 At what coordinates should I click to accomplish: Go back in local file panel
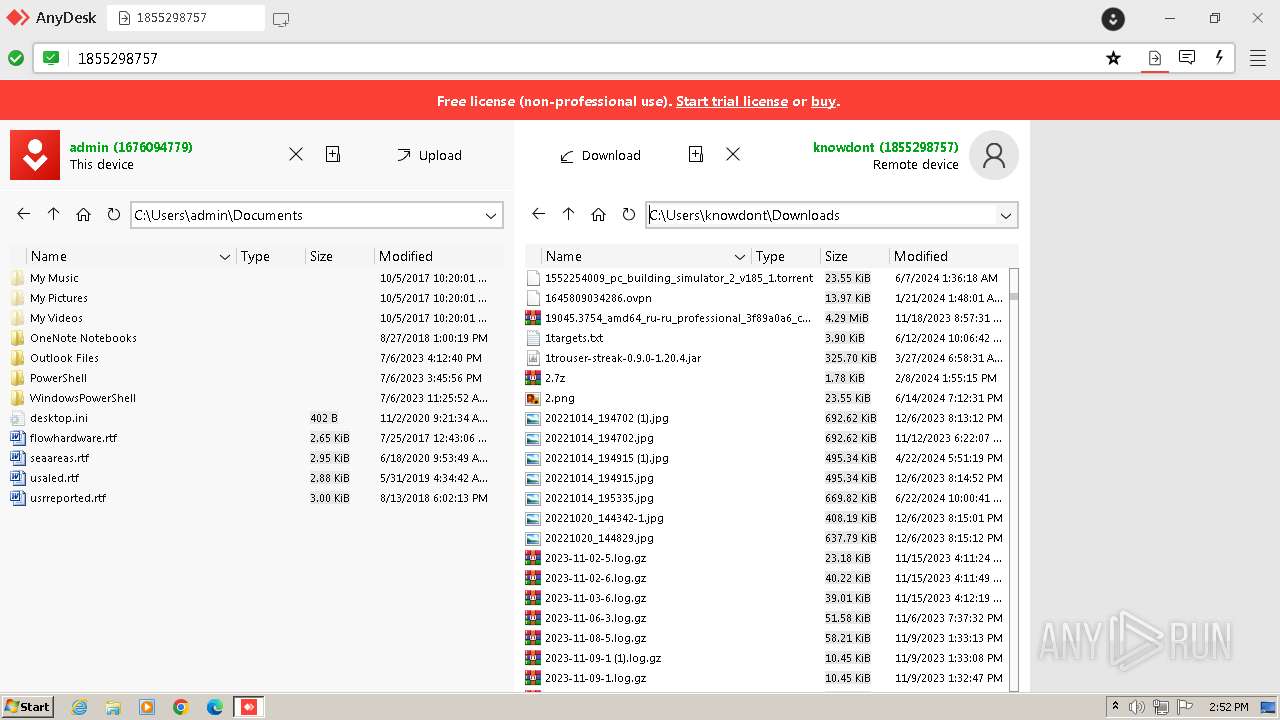[23, 214]
